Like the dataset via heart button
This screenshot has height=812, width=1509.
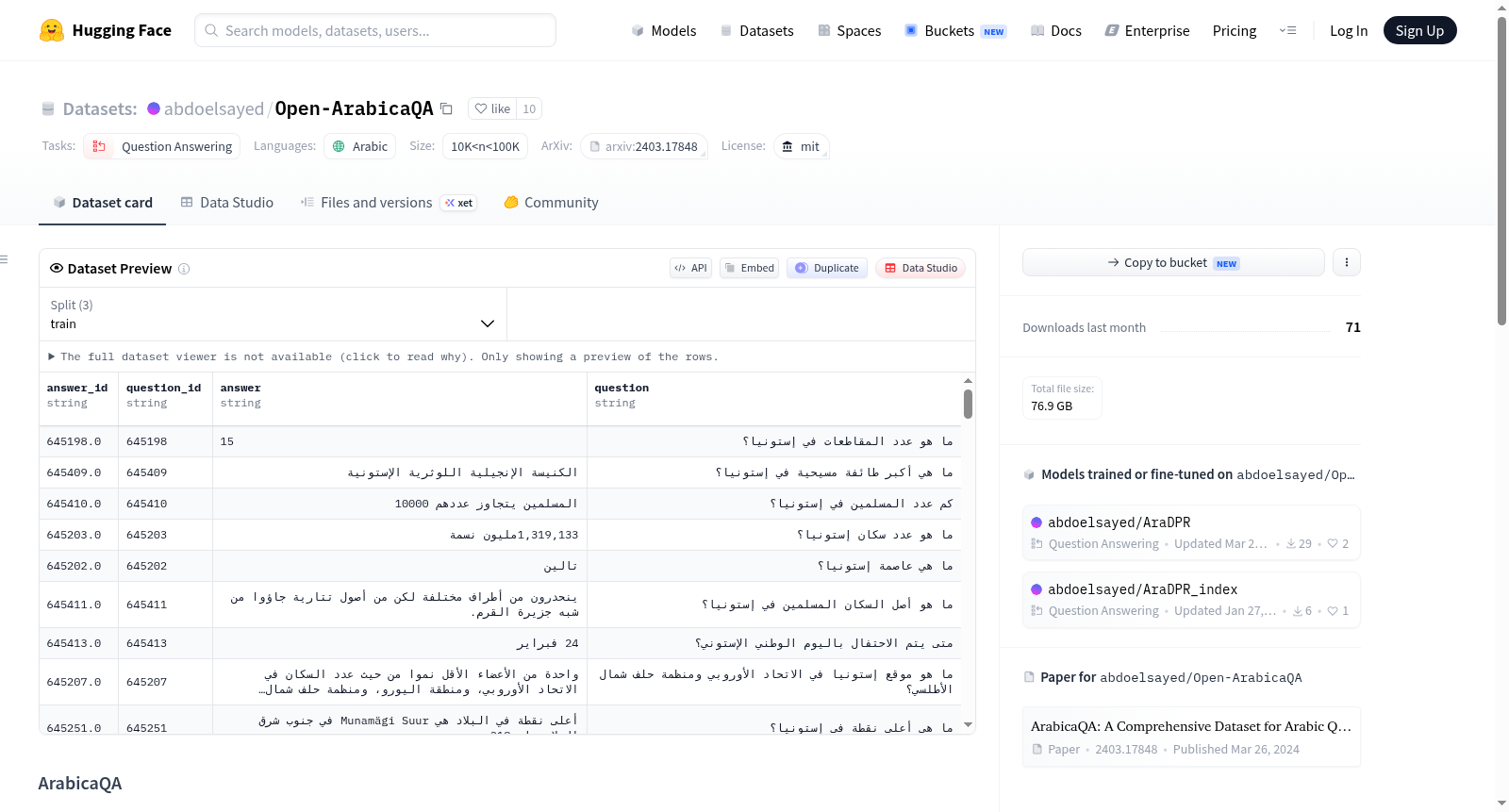[492, 108]
